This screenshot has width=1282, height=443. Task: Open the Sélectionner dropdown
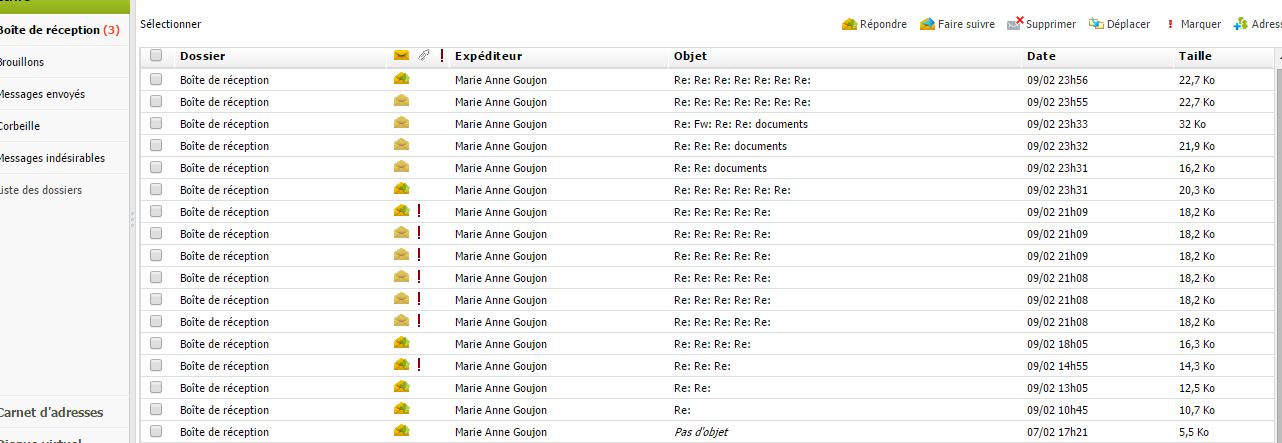170,24
